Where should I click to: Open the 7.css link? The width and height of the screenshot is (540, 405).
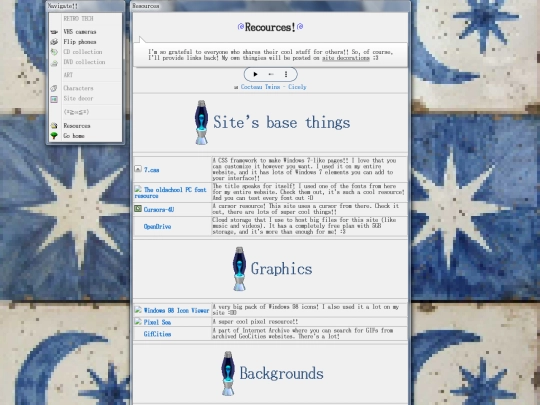click(152, 170)
